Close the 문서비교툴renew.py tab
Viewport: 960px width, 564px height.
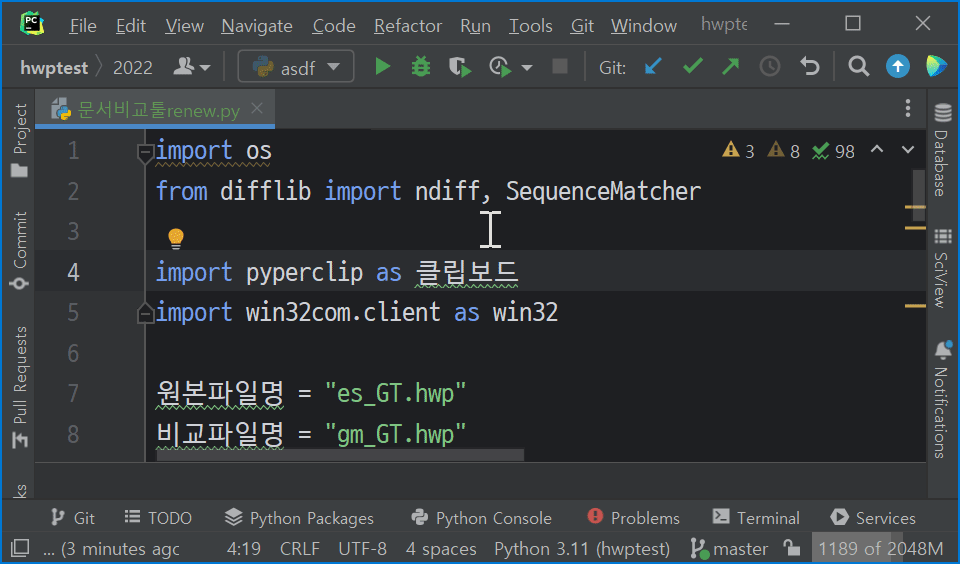click(x=257, y=109)
